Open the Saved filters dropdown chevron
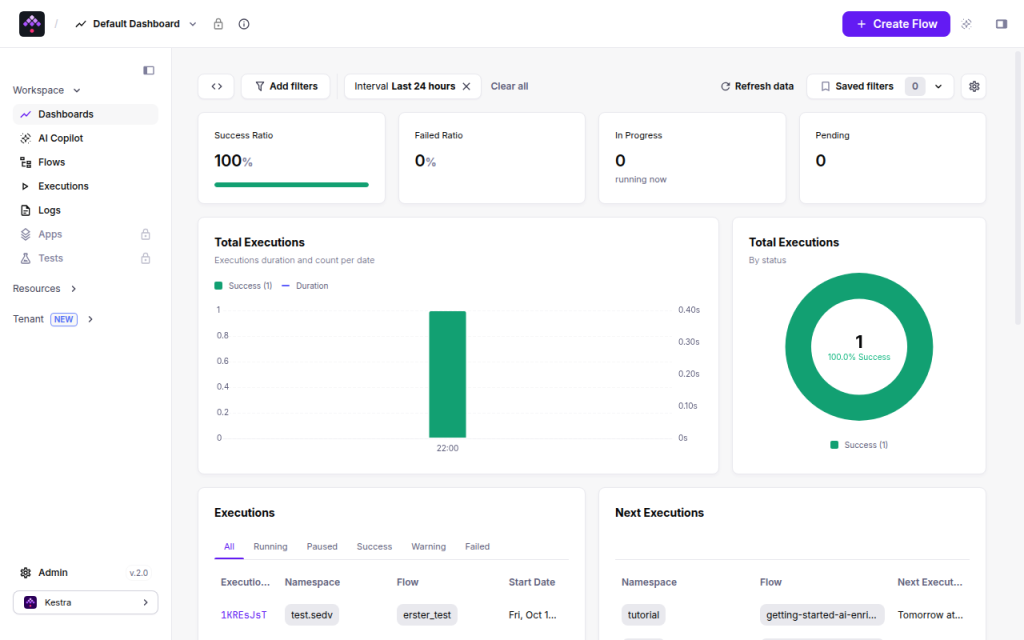 click(938, 86)
